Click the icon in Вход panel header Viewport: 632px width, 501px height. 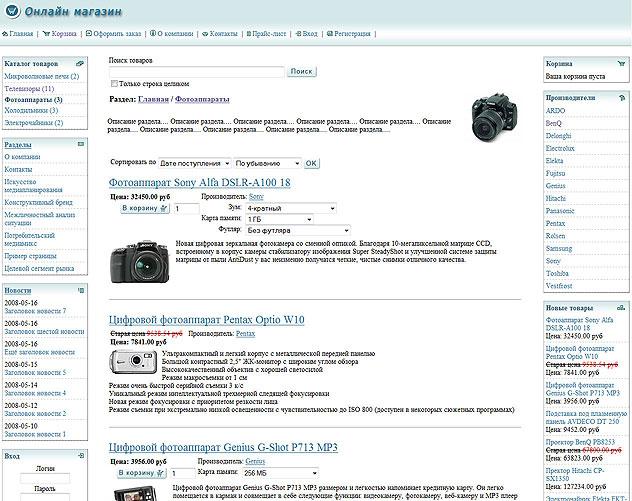[x=81, y=456]
